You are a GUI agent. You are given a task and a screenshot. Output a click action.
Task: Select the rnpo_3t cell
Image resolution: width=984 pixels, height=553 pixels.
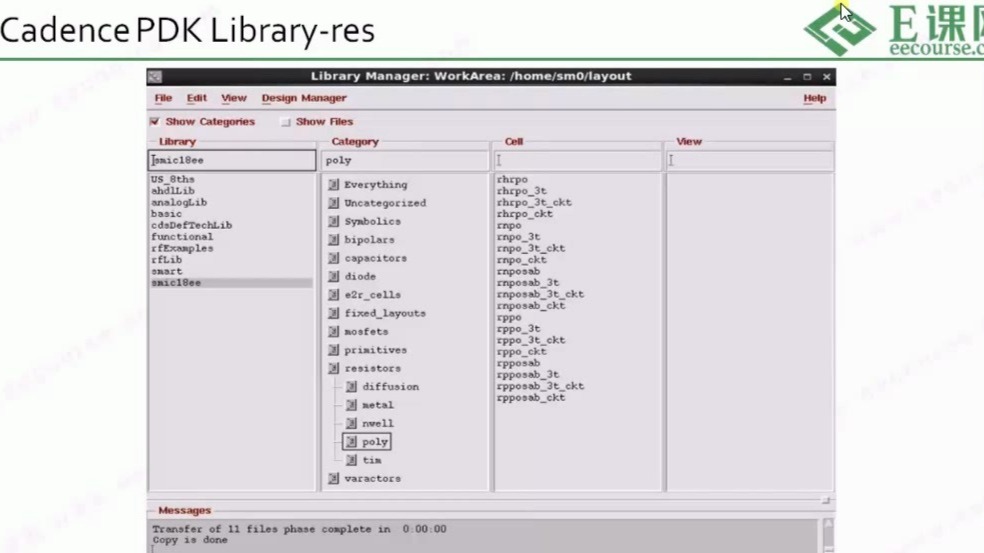[518, 237]
